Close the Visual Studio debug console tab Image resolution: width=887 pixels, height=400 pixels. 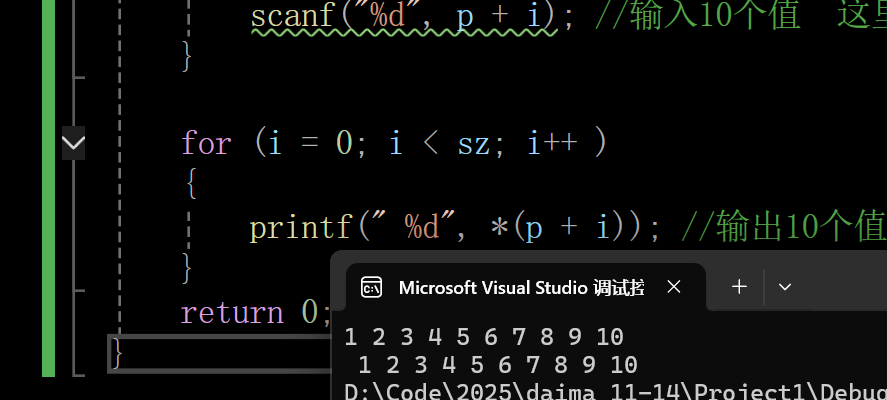673,287
